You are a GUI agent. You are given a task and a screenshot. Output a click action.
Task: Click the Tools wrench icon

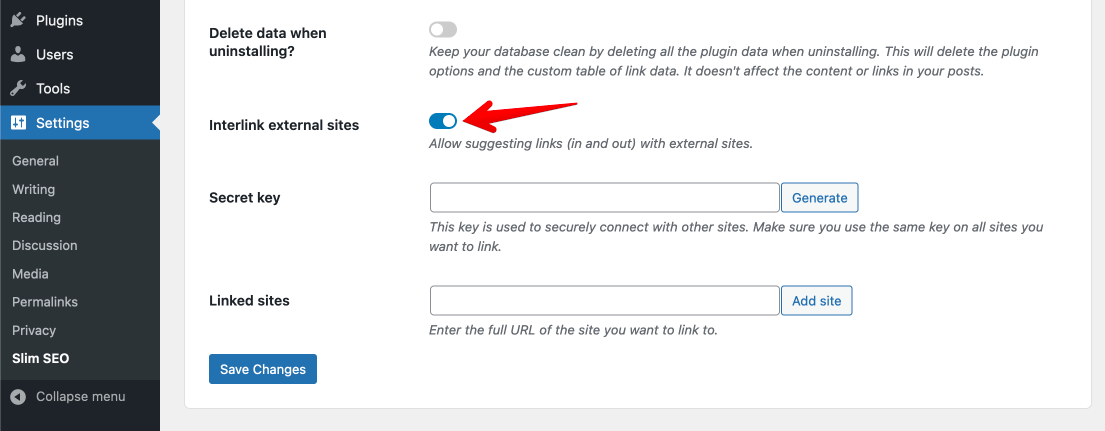point(18,89)
